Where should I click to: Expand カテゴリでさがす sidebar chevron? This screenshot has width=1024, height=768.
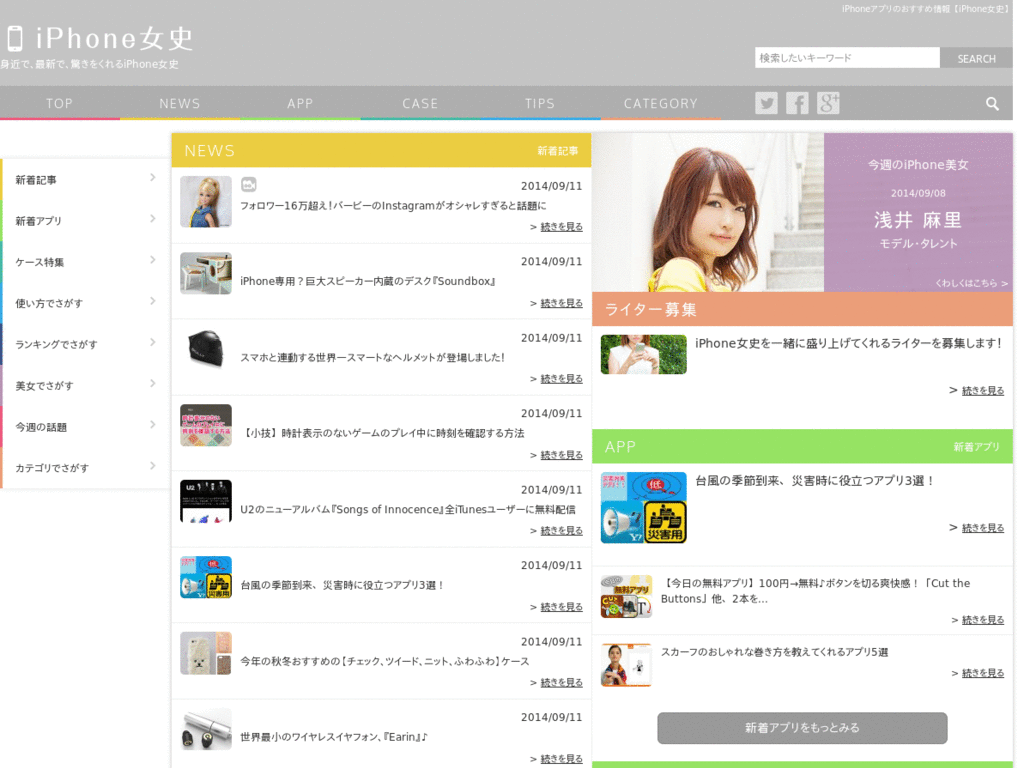pyautogui.click(x=152, y=466)
